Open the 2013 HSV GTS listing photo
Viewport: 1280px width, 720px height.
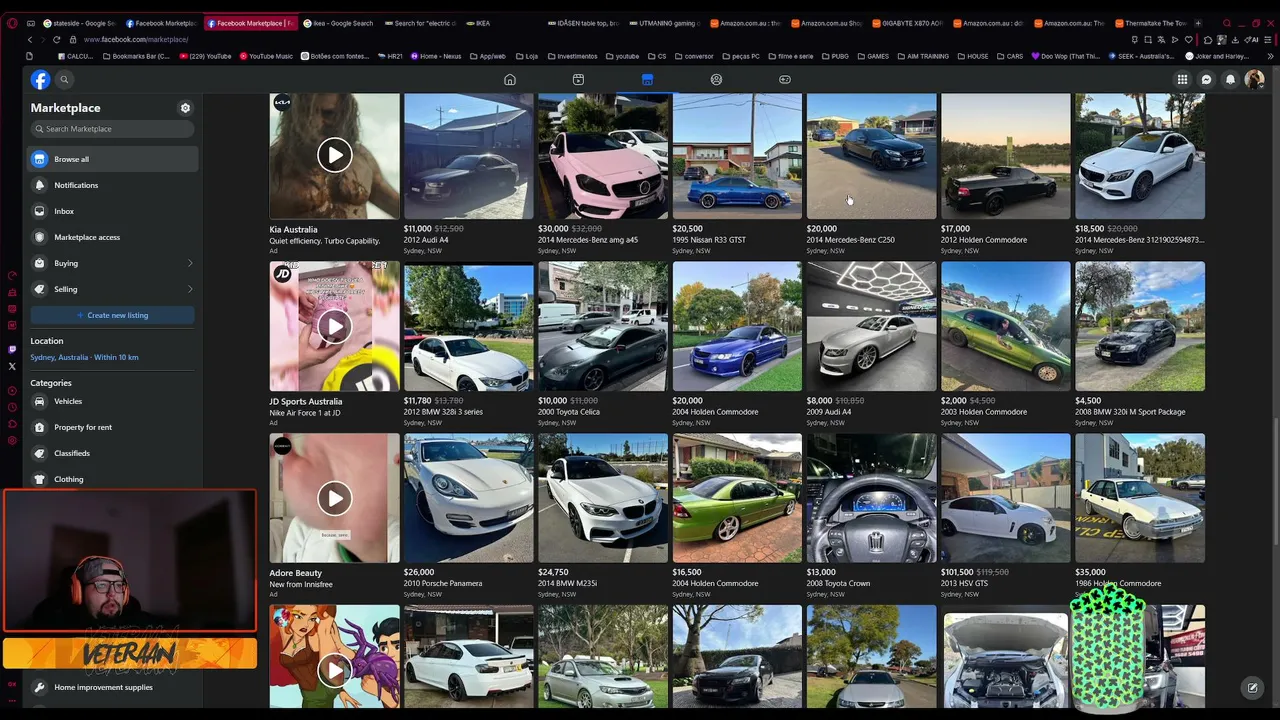point(1006,498)
